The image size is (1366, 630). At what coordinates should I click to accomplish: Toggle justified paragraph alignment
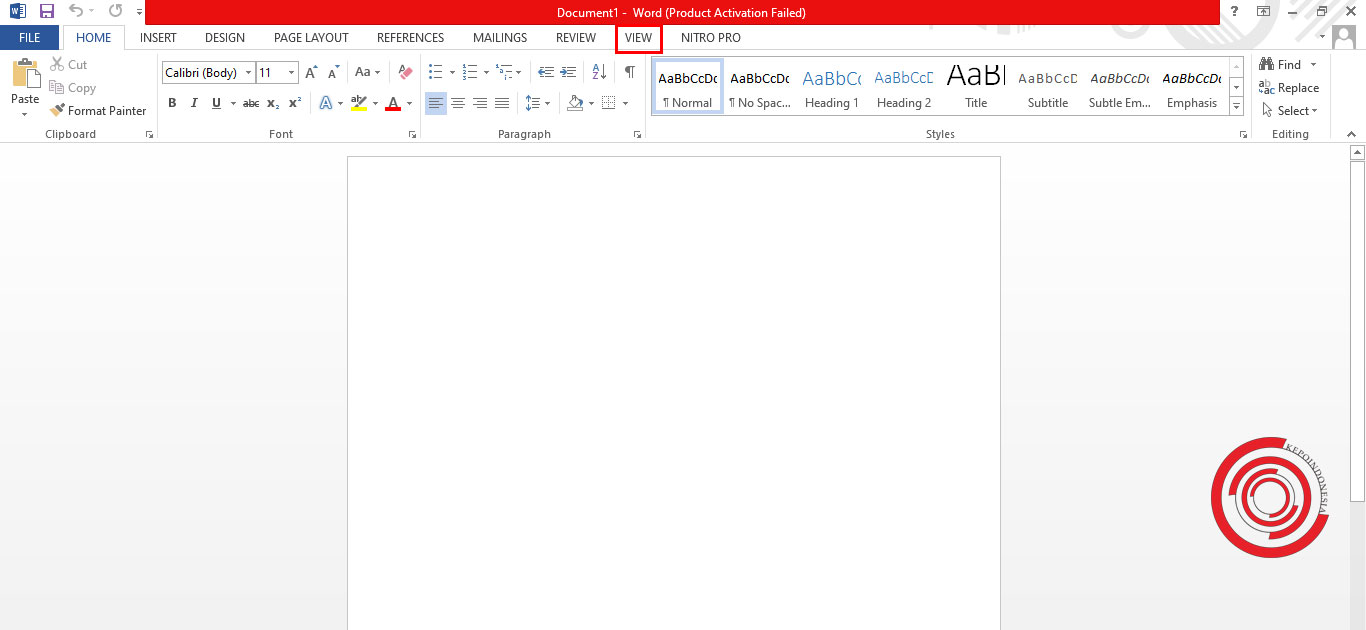click(x=502, y=102)
